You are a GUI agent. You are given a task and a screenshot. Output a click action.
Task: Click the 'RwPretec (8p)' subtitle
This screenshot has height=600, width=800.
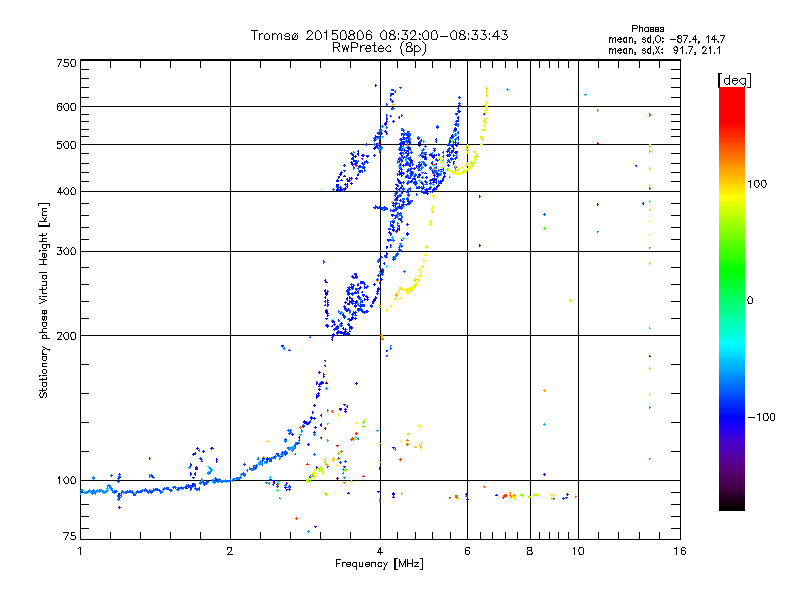pos(379,48)
